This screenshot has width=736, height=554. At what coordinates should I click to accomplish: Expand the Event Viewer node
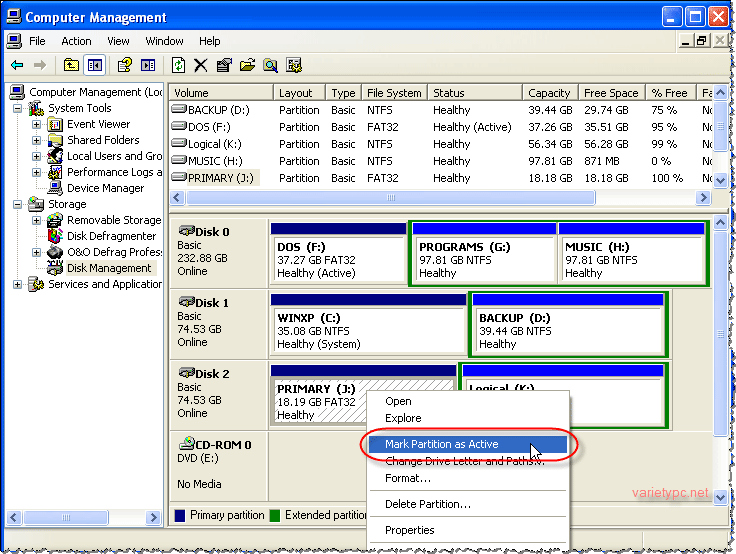pos(37,125)
